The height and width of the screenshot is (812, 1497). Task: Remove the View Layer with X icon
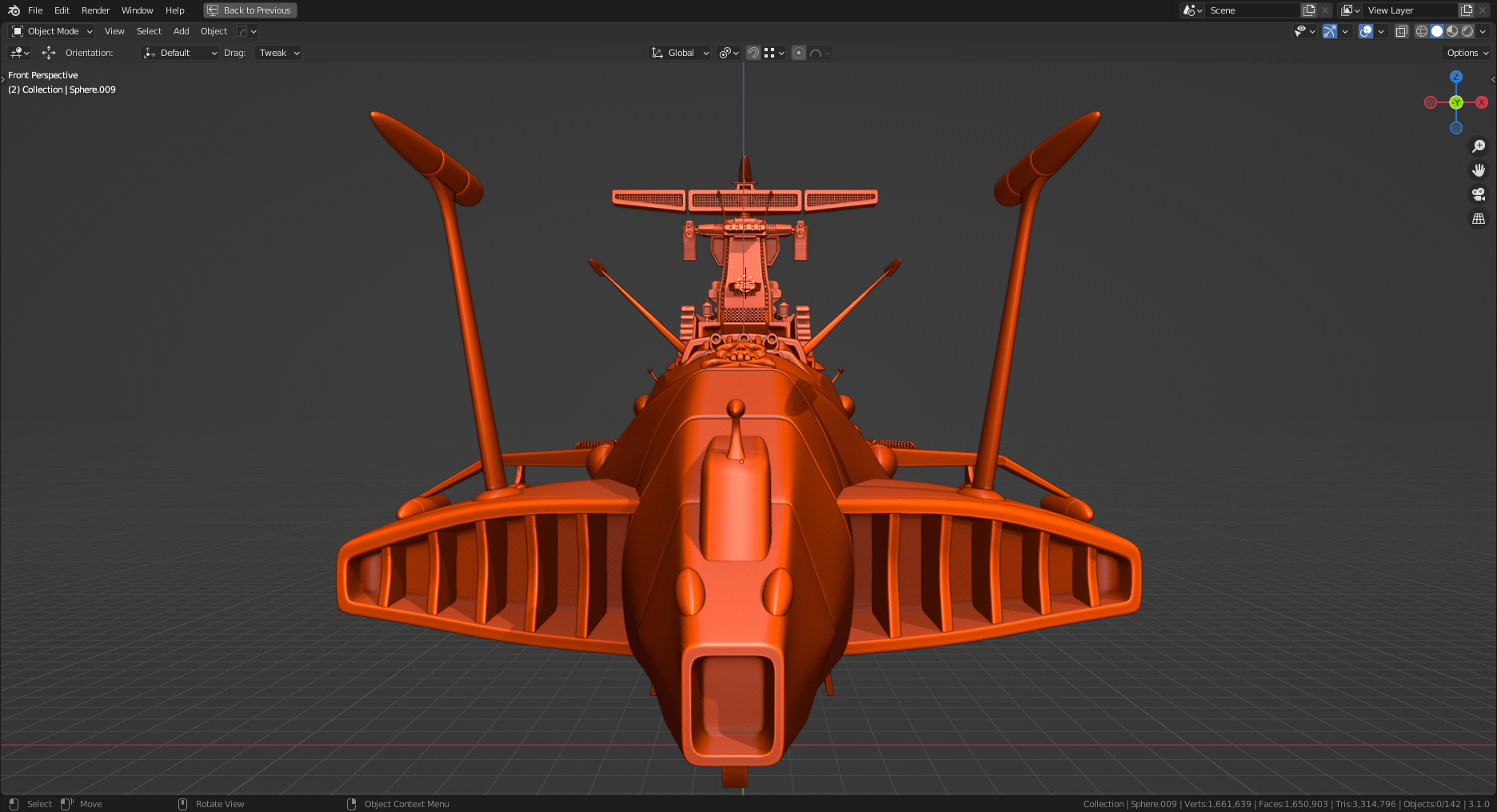click(1483, 10)
